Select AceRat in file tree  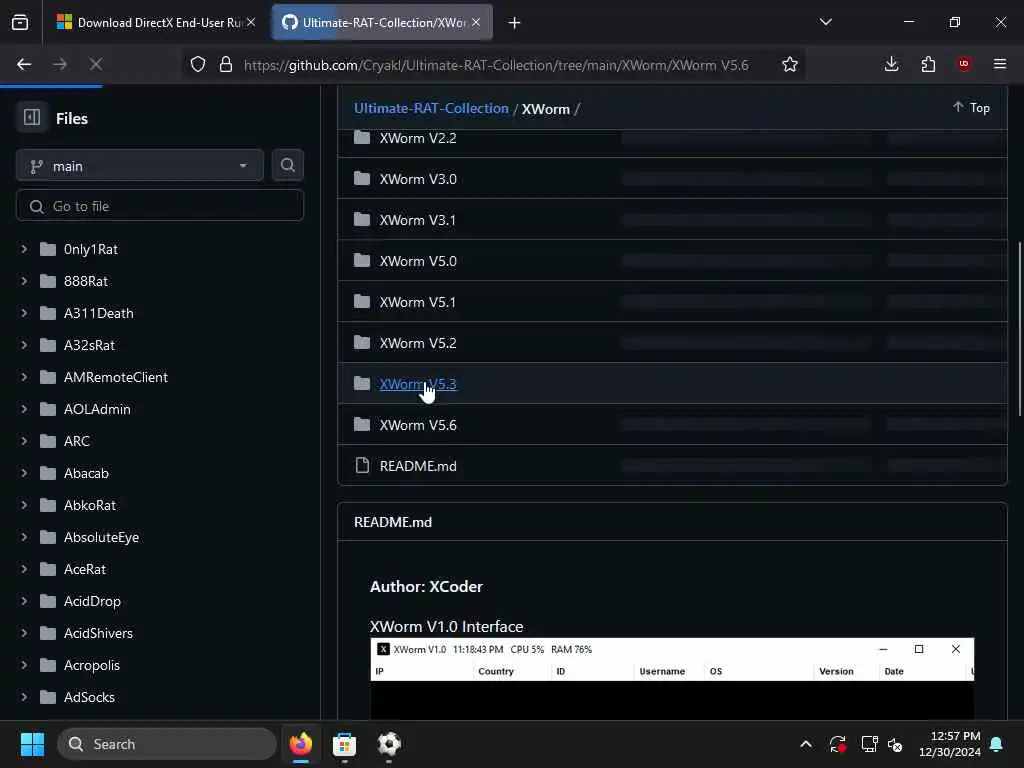pyautogui.click(x=85, y=569)
